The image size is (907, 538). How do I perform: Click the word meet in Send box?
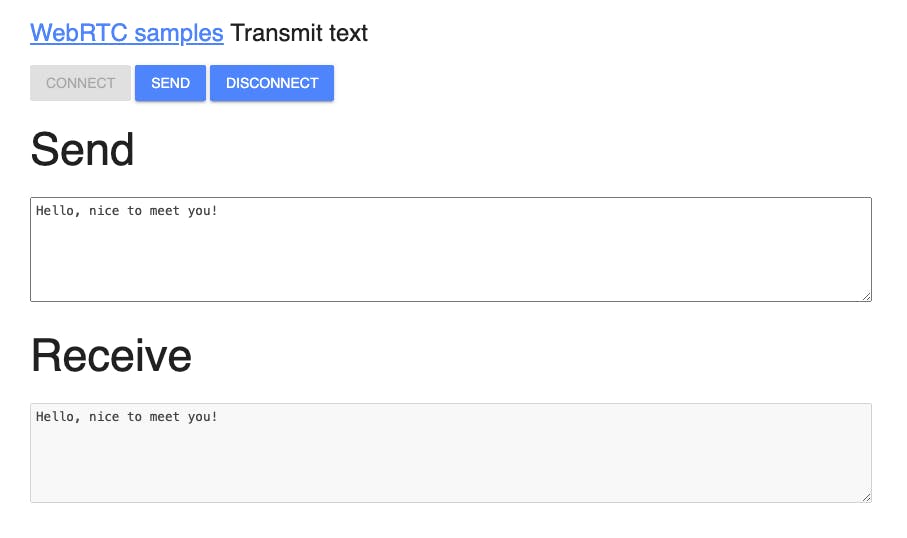[165, 211]
